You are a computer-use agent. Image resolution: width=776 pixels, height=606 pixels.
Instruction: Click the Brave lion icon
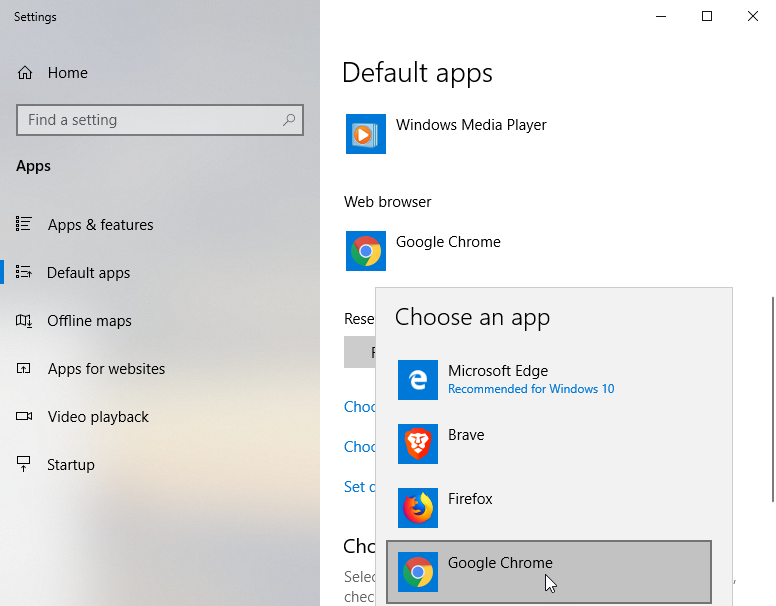[418, 444]
